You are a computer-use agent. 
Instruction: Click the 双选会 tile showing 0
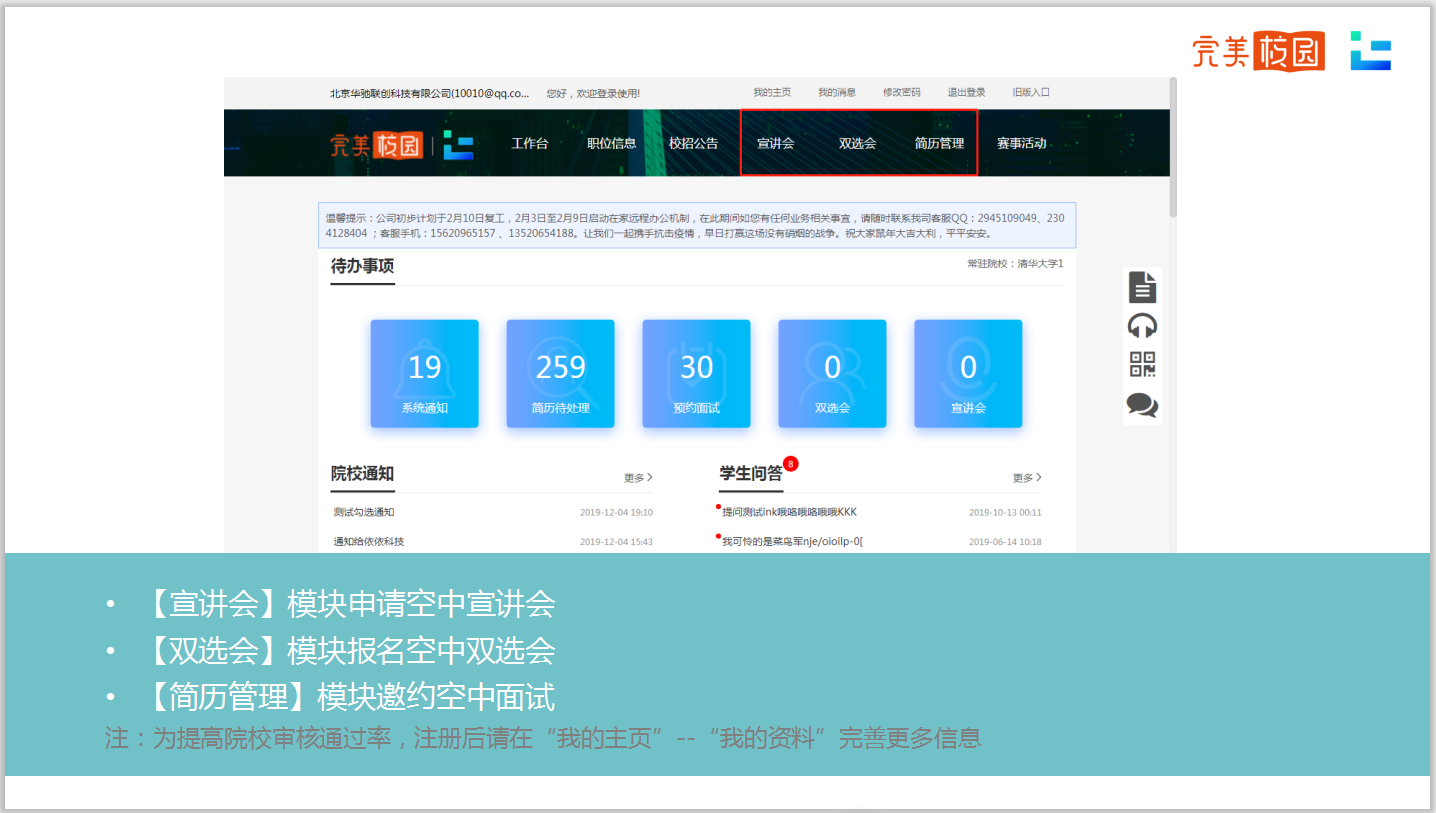coord(832,374)
